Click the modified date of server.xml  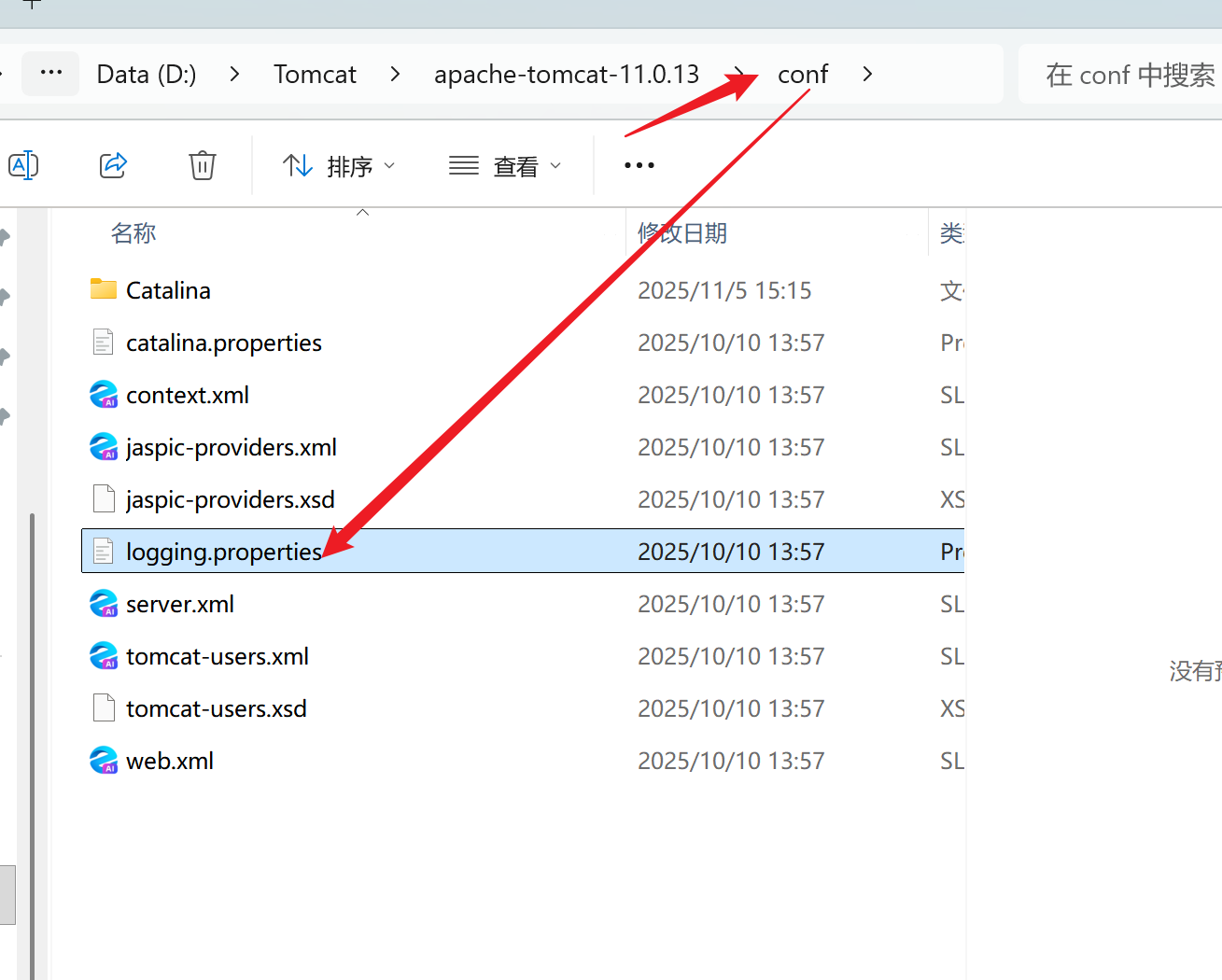click(x=731, y=604)
